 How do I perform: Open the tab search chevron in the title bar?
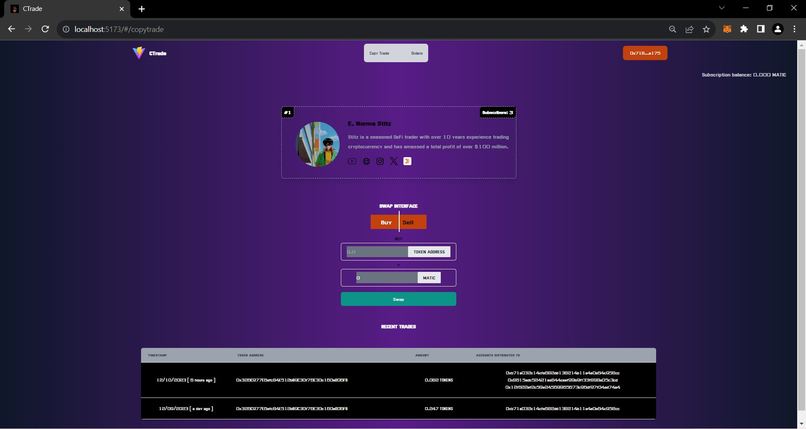(x=722, y=8)
